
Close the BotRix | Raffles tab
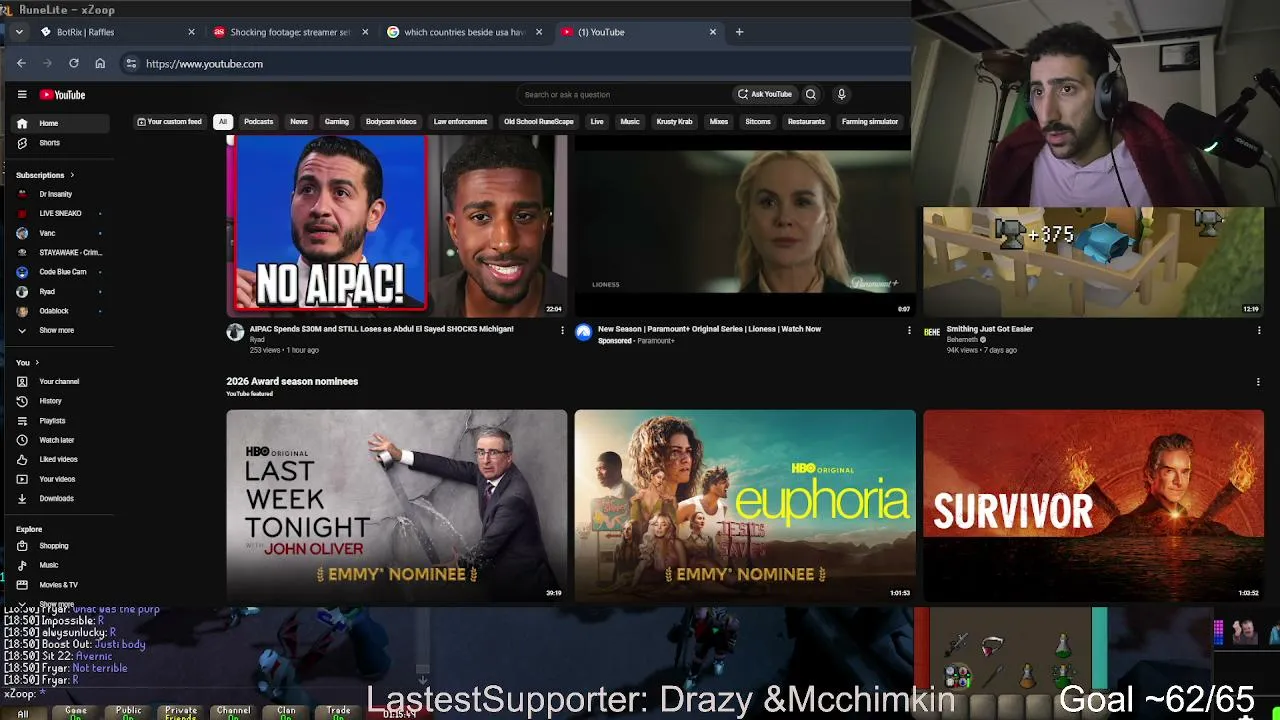tap(192, 32)
